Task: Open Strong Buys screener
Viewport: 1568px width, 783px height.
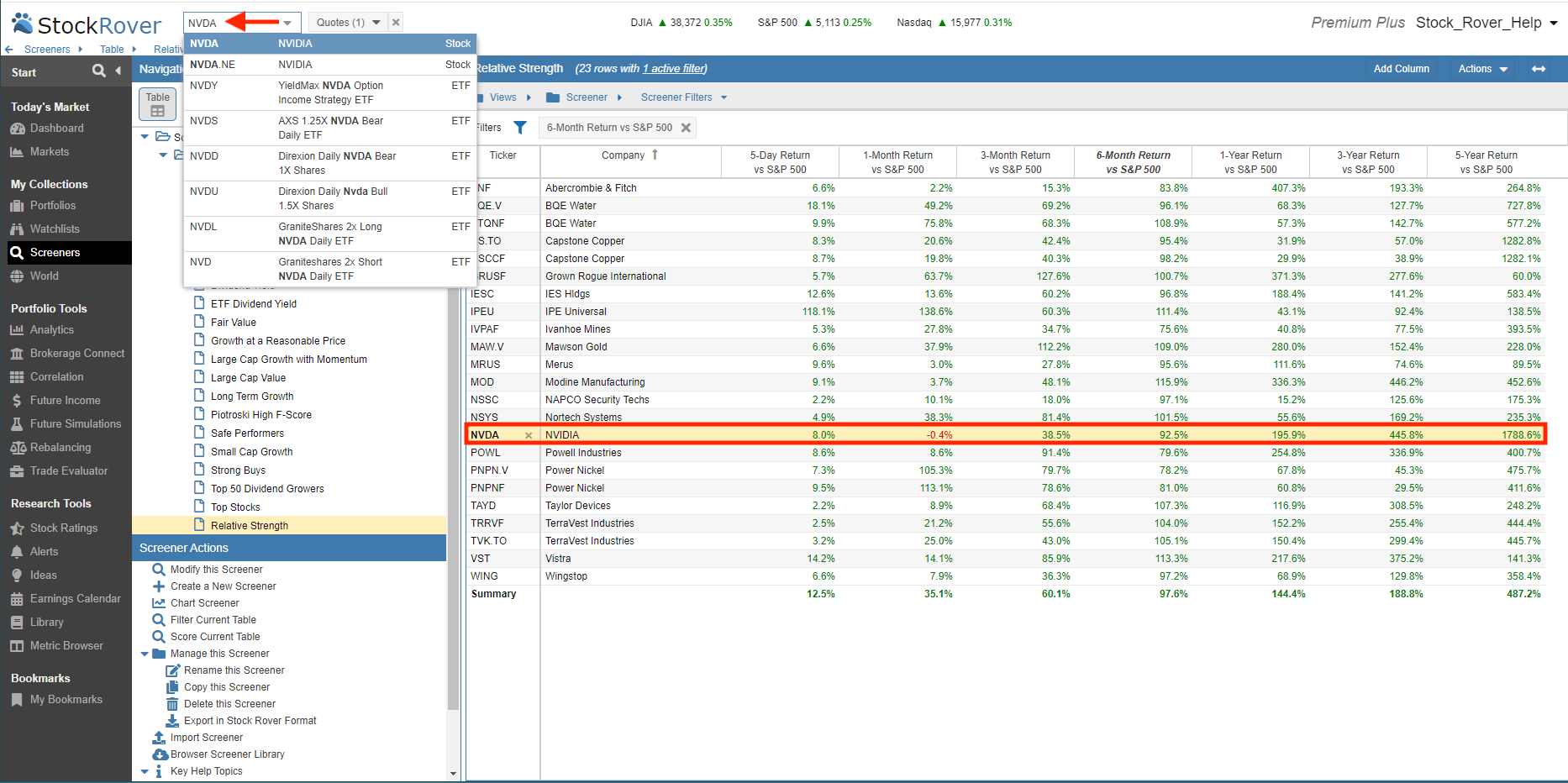Action: [x=238, y=470]
